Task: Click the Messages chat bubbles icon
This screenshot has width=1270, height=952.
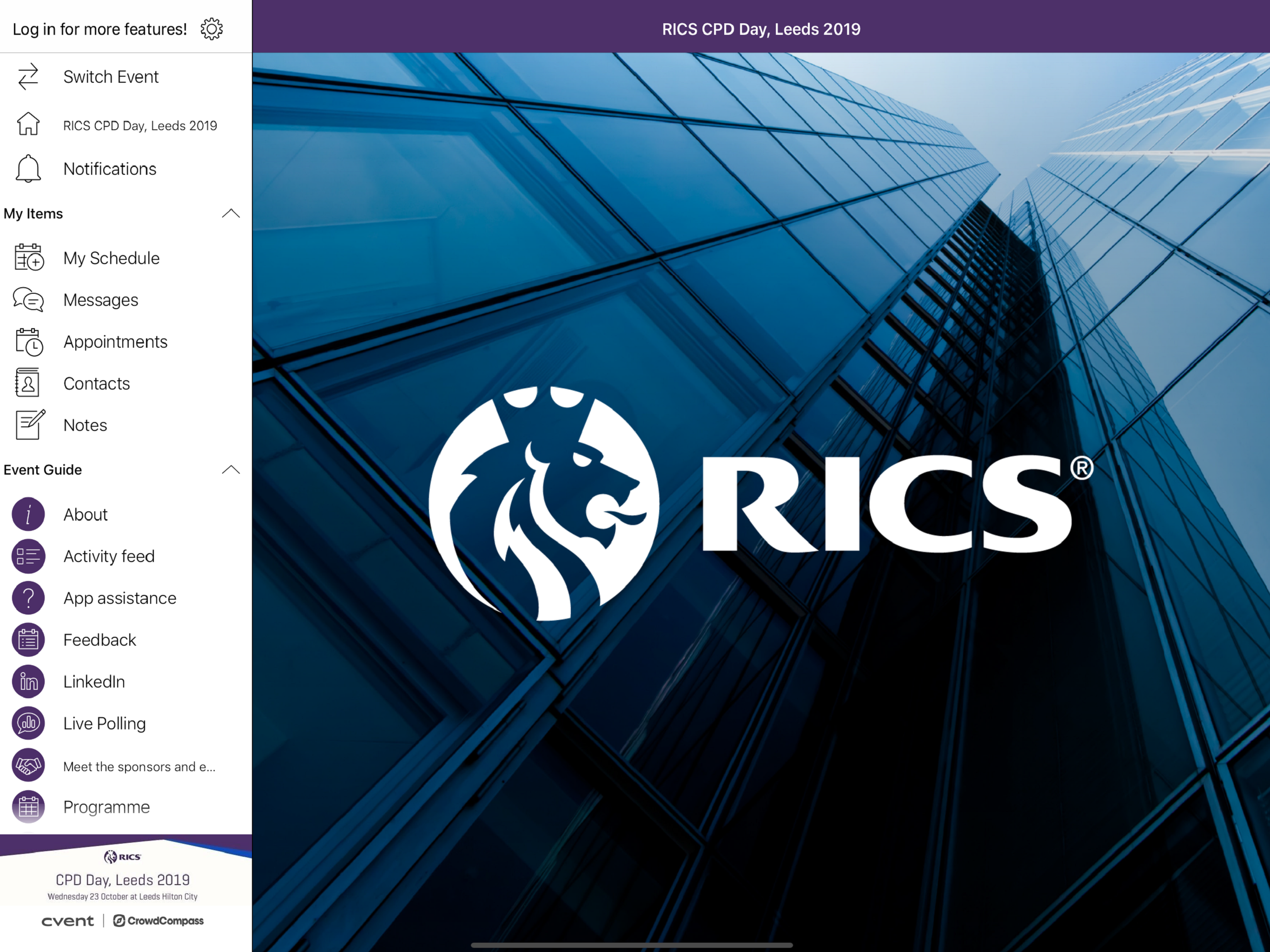Action: 28,300
